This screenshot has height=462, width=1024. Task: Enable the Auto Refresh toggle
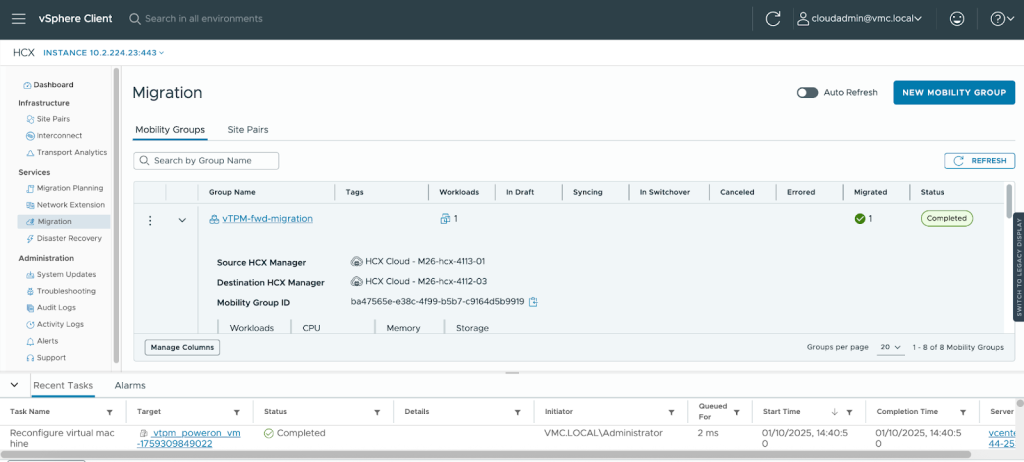(x=807, y=92)
